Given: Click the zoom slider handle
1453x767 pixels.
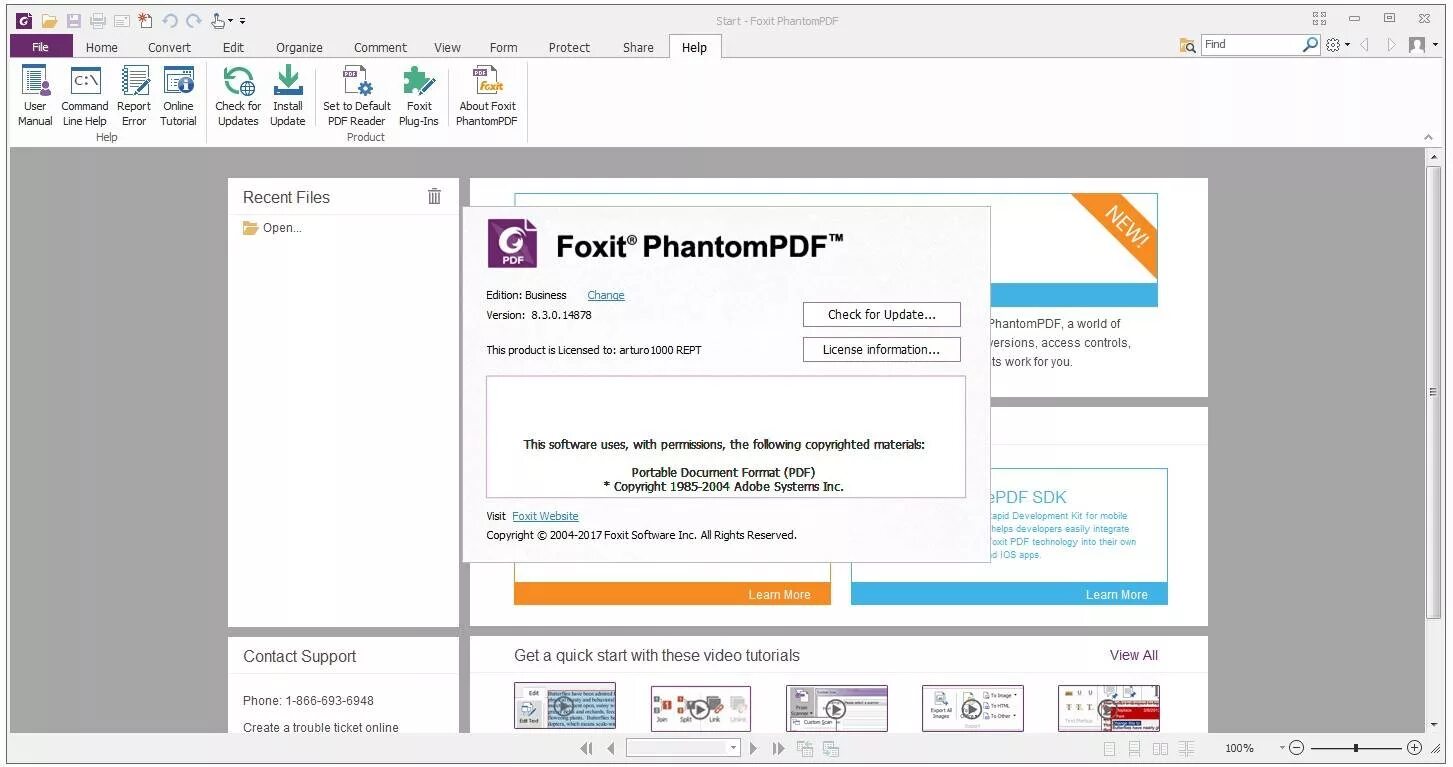Looking at the screenshot, I should 1356,748.
